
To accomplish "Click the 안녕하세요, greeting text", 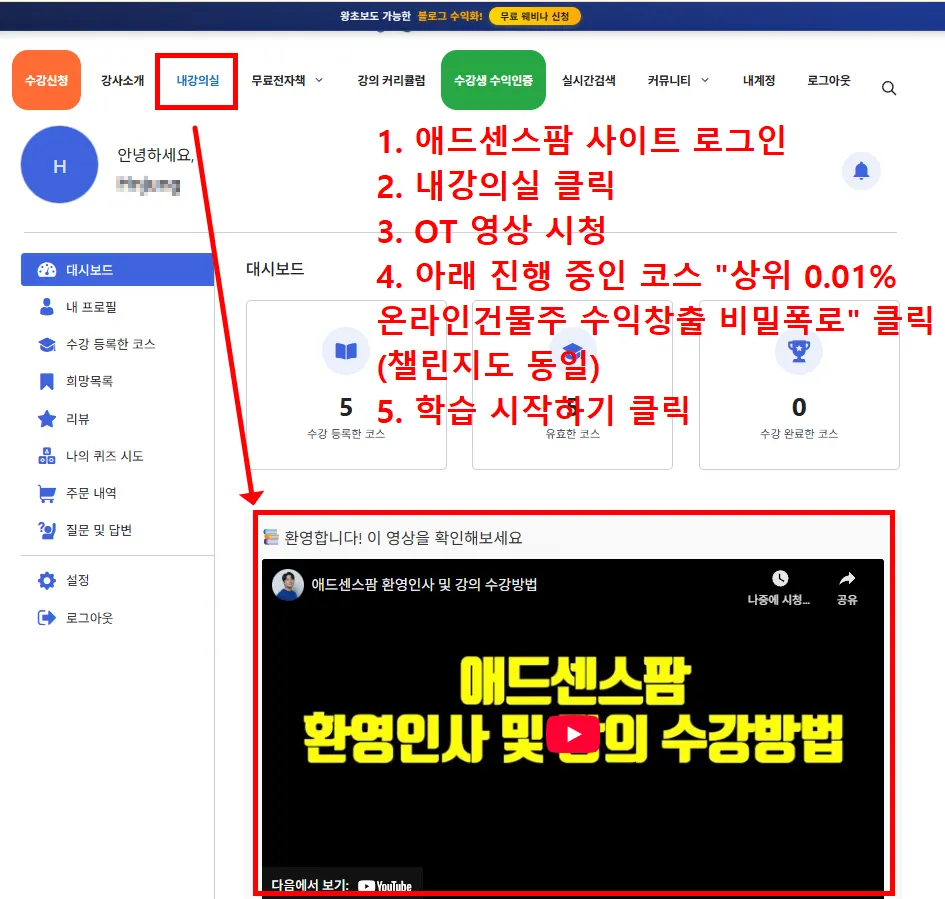I will 155,155.
